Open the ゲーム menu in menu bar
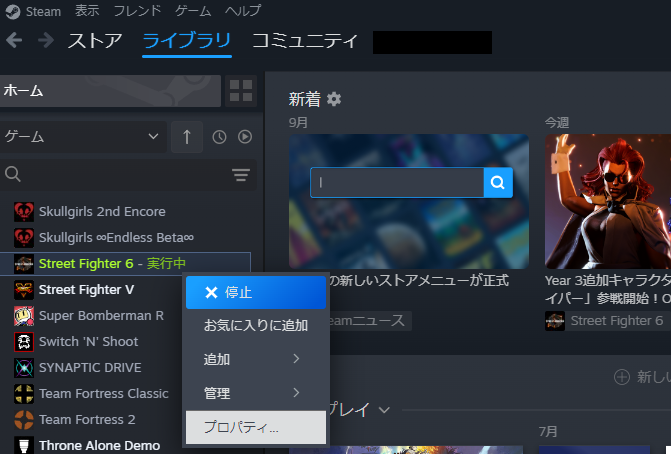The width and height of the screenshot is (671, 454). 193,11
